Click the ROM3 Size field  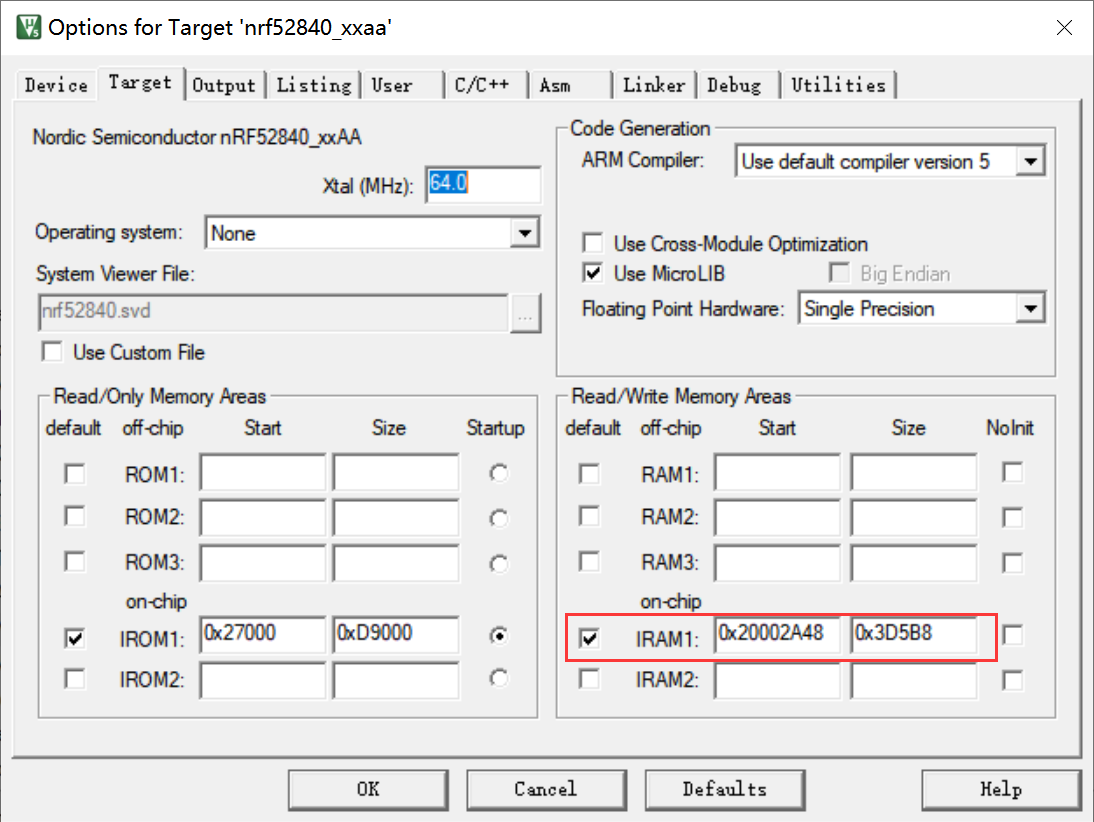(396, 563)
